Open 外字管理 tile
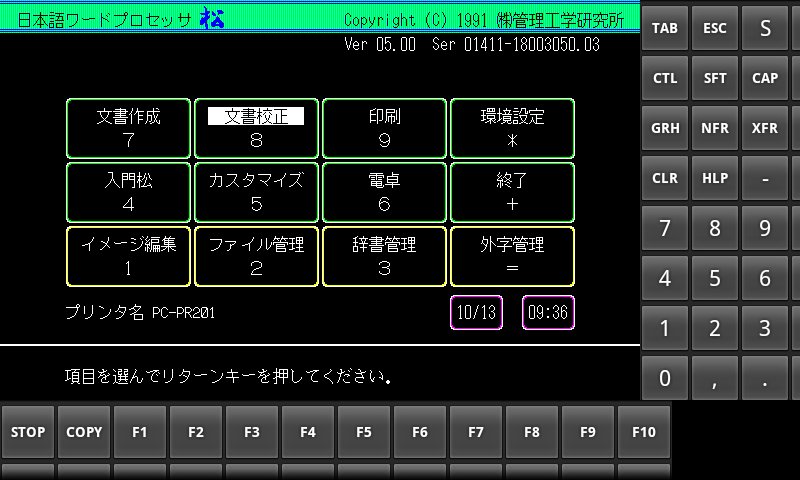Screen dimensions: 800x480 (512, 257)
